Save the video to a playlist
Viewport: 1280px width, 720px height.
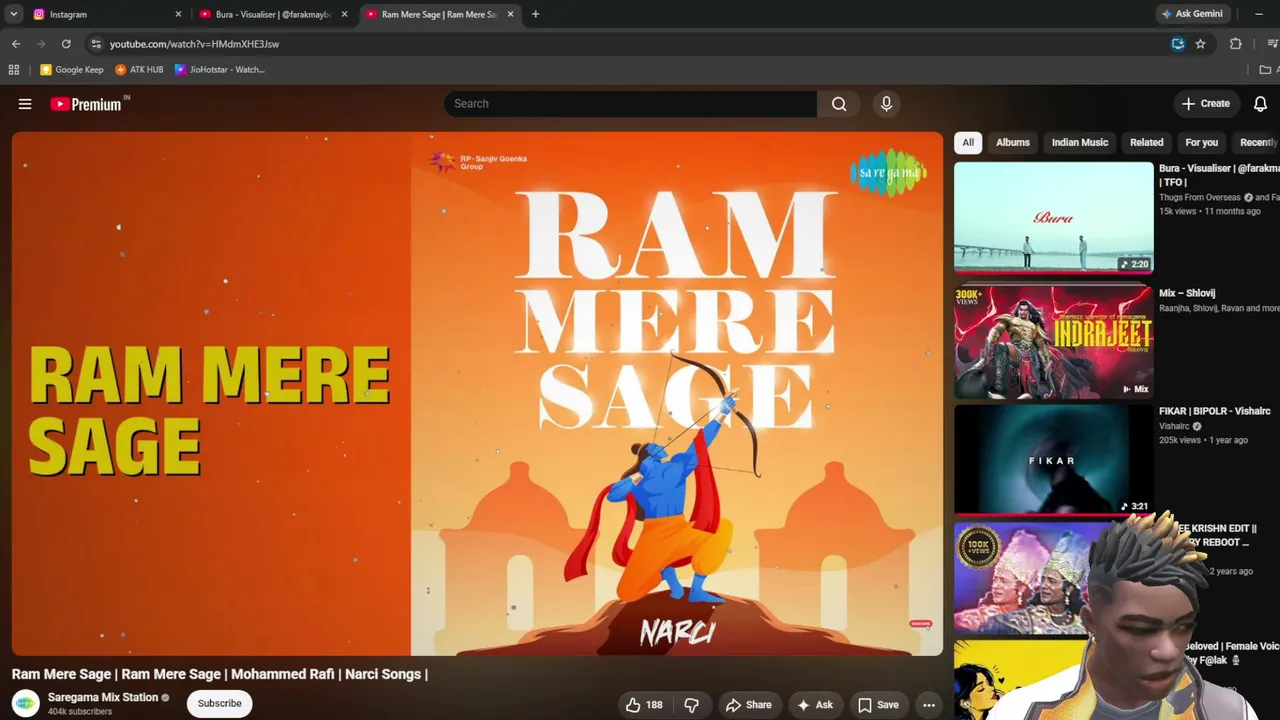878,705
